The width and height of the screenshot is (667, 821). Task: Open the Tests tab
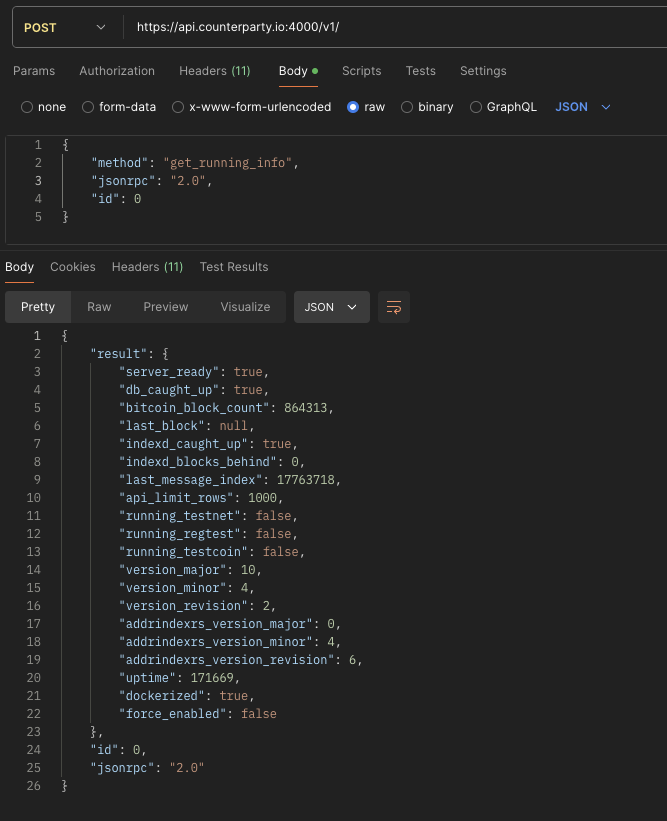coord(420,71)
